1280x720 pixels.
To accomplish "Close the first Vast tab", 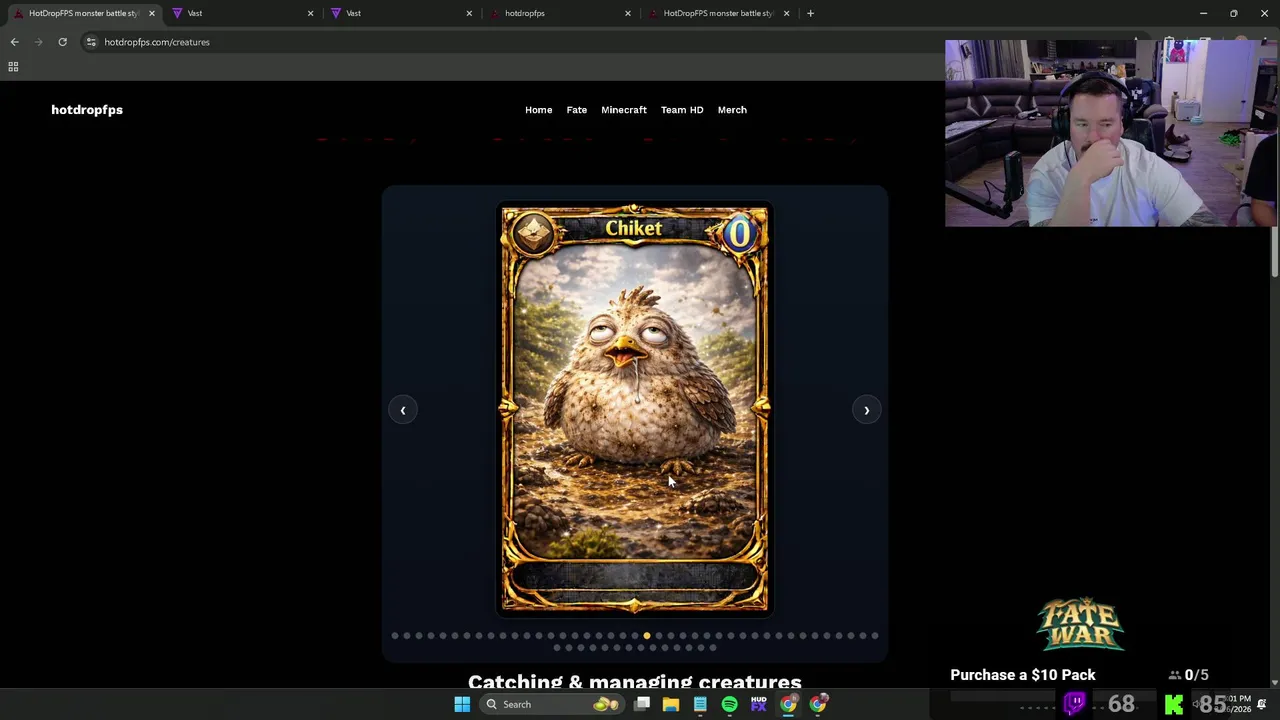I will (310, 13).
